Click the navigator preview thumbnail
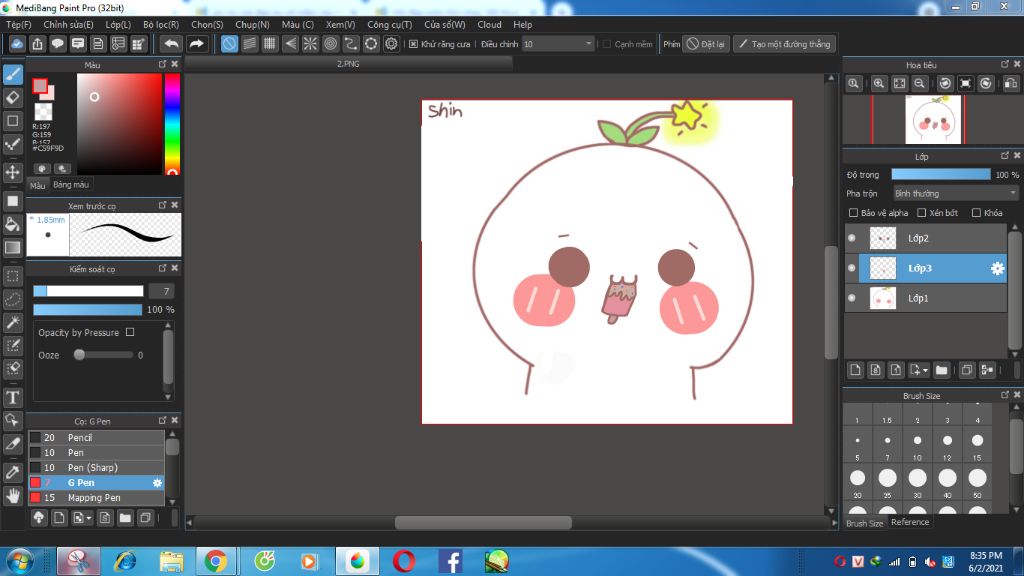This screenshot has width=1024, height=576. click(x=933, y=120)
